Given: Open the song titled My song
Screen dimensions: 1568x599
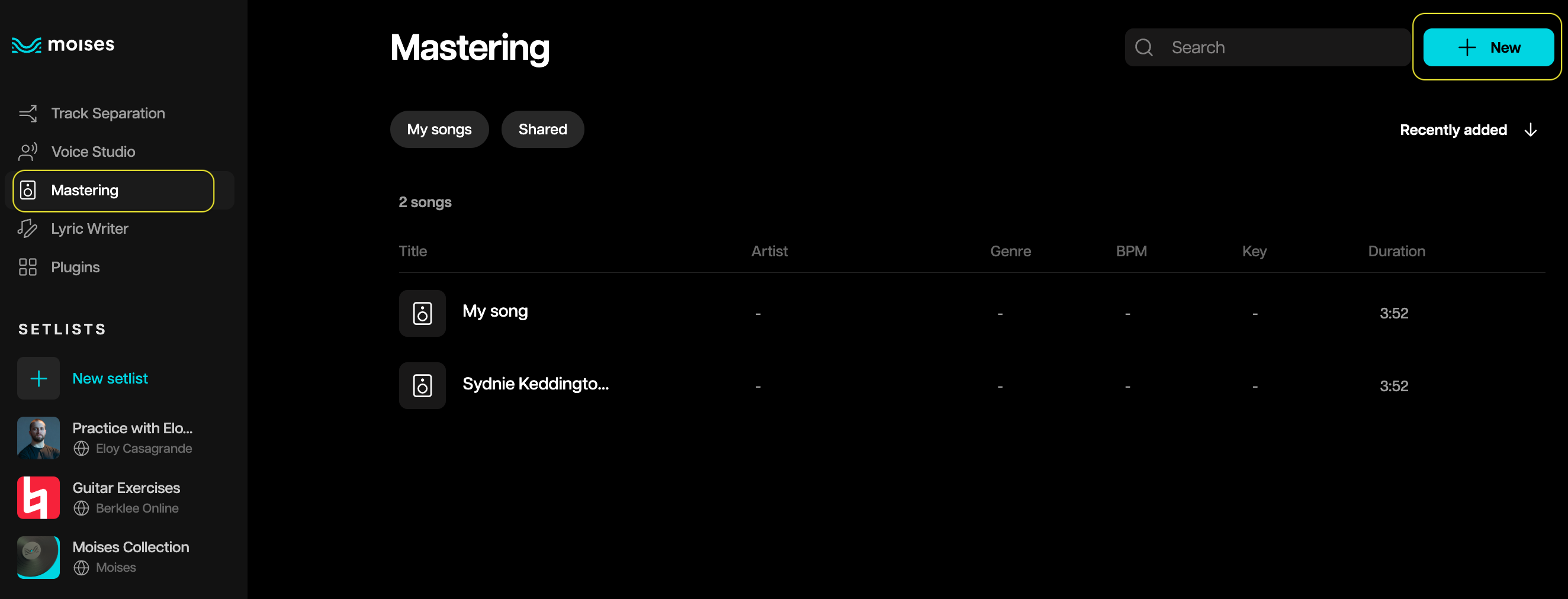Looking at the screenshot, I should coord(495,311).
